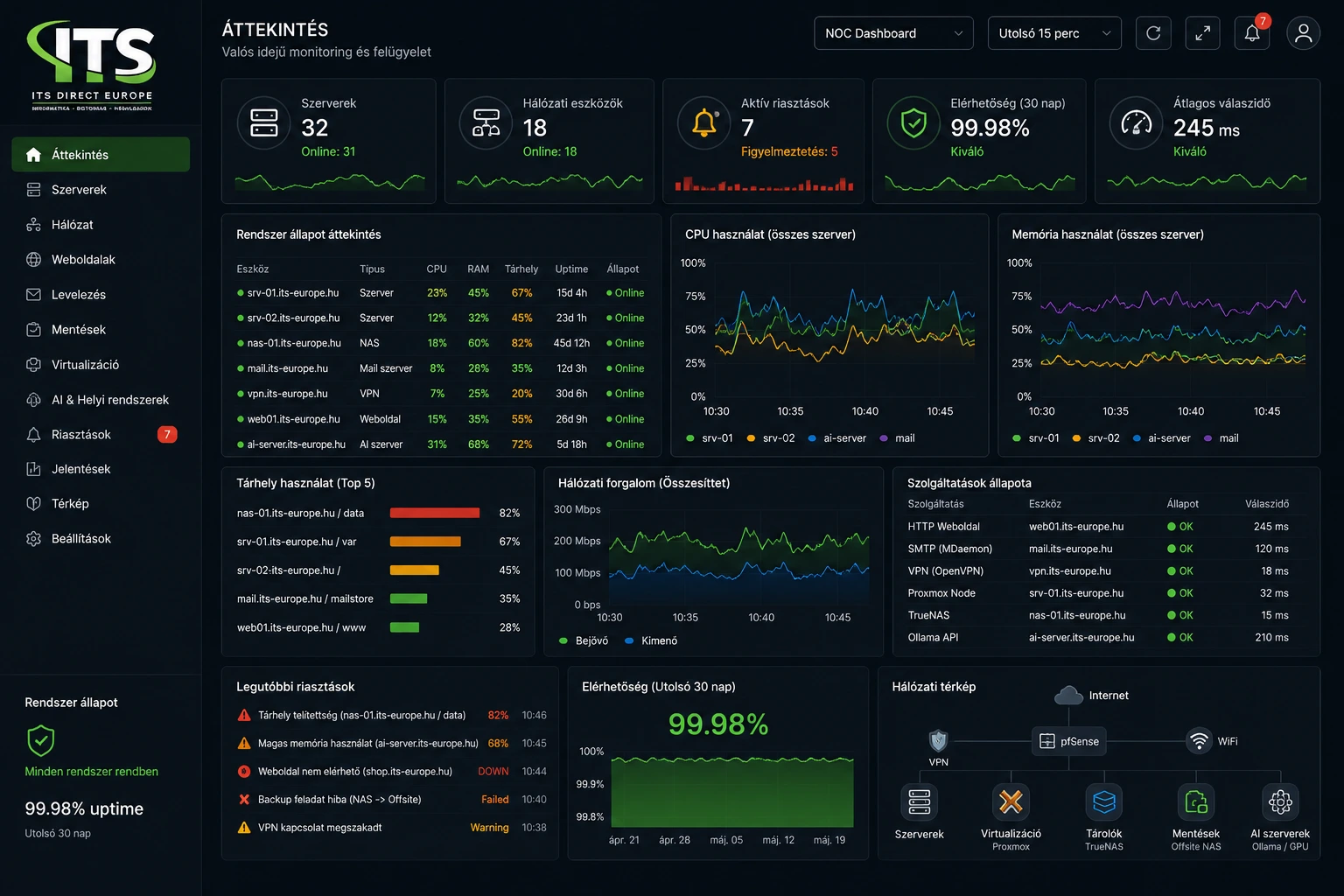The height and width of the screenshot is (896, 1344).
Task: Toggle ai-server series in Memória chart legend
Action: (1162, 438)
